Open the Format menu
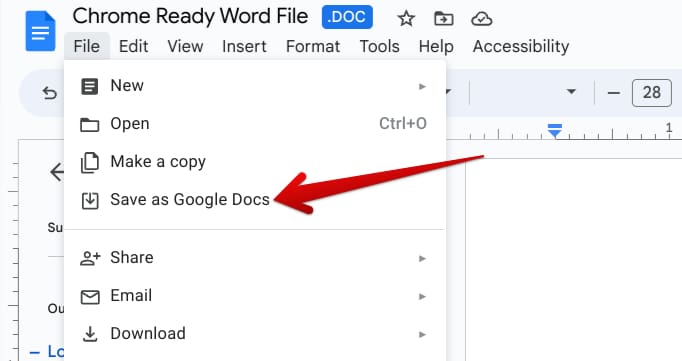The image size is (682, 361). pyautogui.click(x=313, y=46)
